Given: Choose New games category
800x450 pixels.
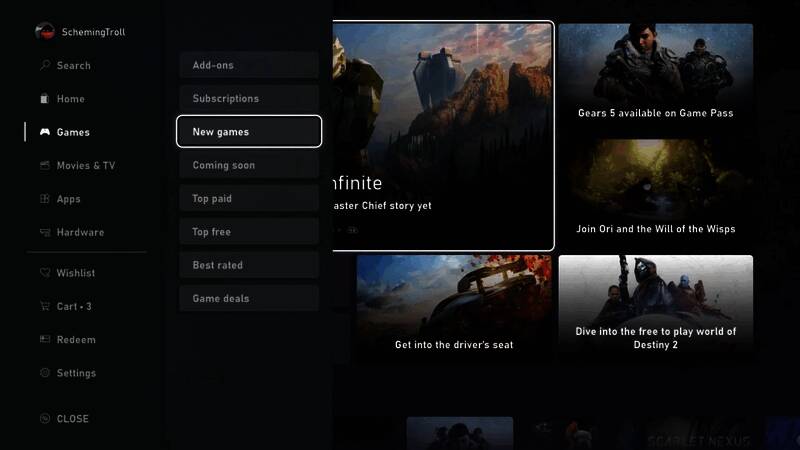Looking at the screenshot, I should pos(249,132).
